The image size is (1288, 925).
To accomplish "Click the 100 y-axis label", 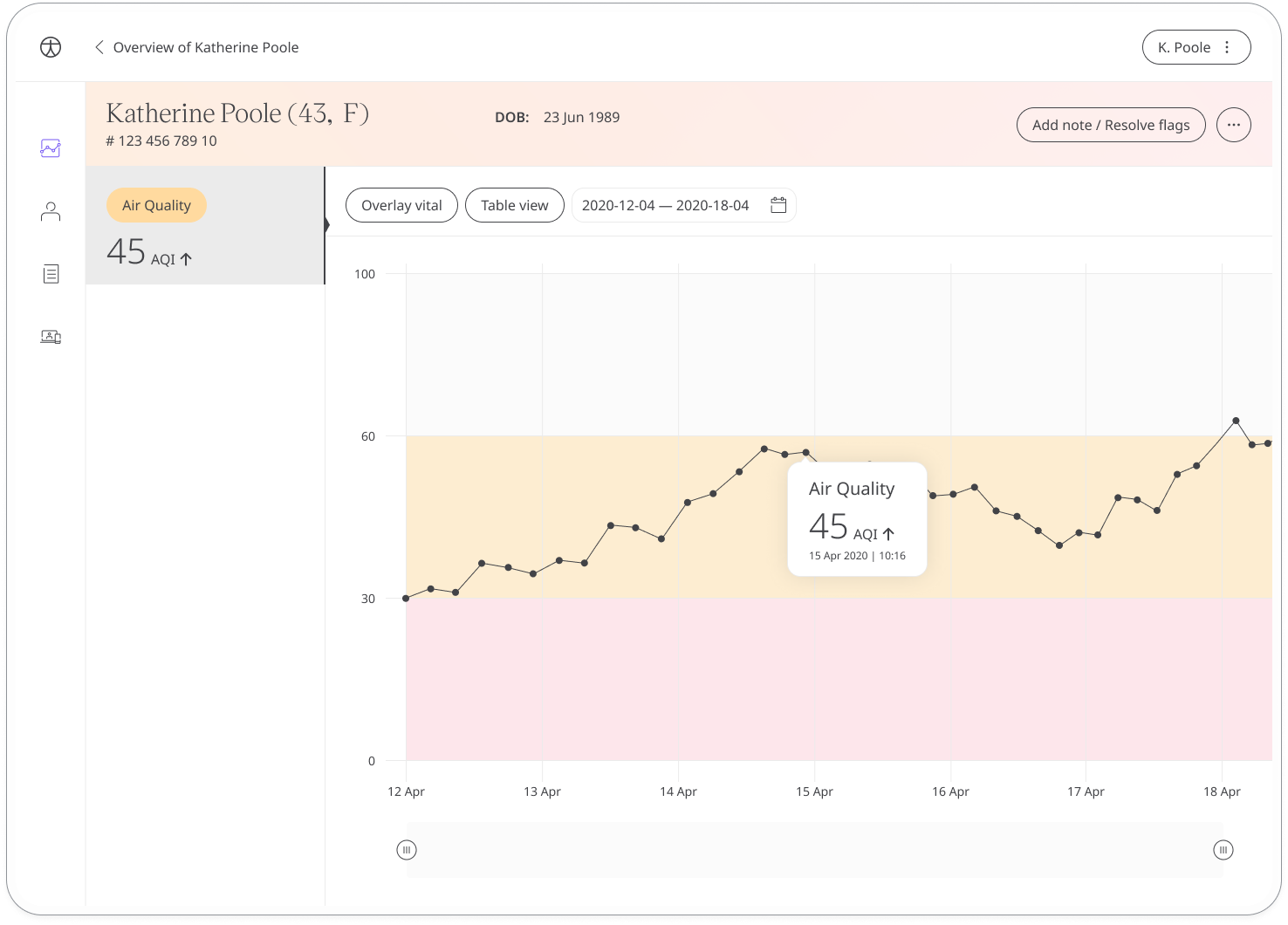I will point(365,274).
